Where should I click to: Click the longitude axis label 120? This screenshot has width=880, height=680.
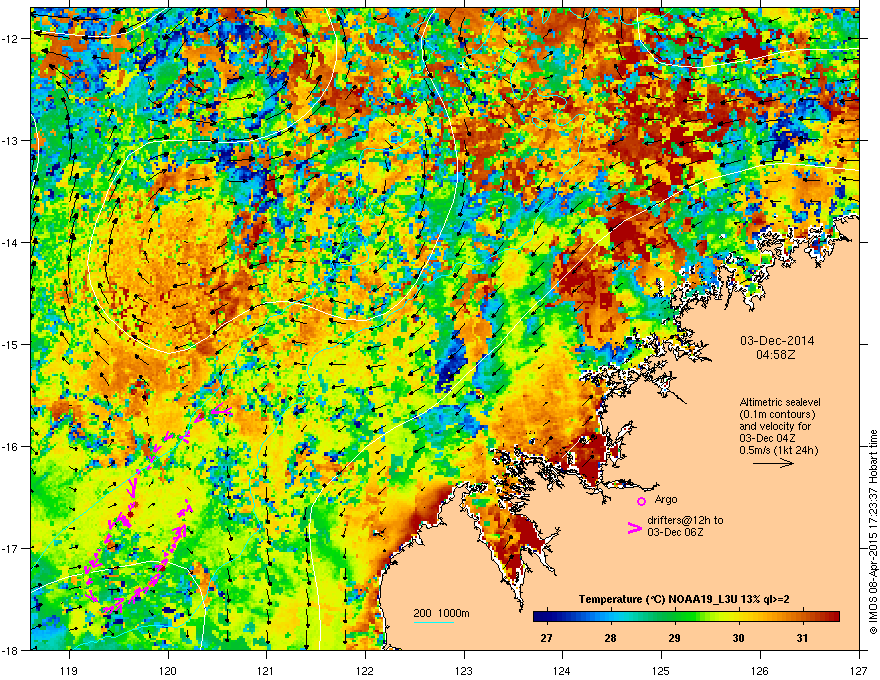[168, 670]
